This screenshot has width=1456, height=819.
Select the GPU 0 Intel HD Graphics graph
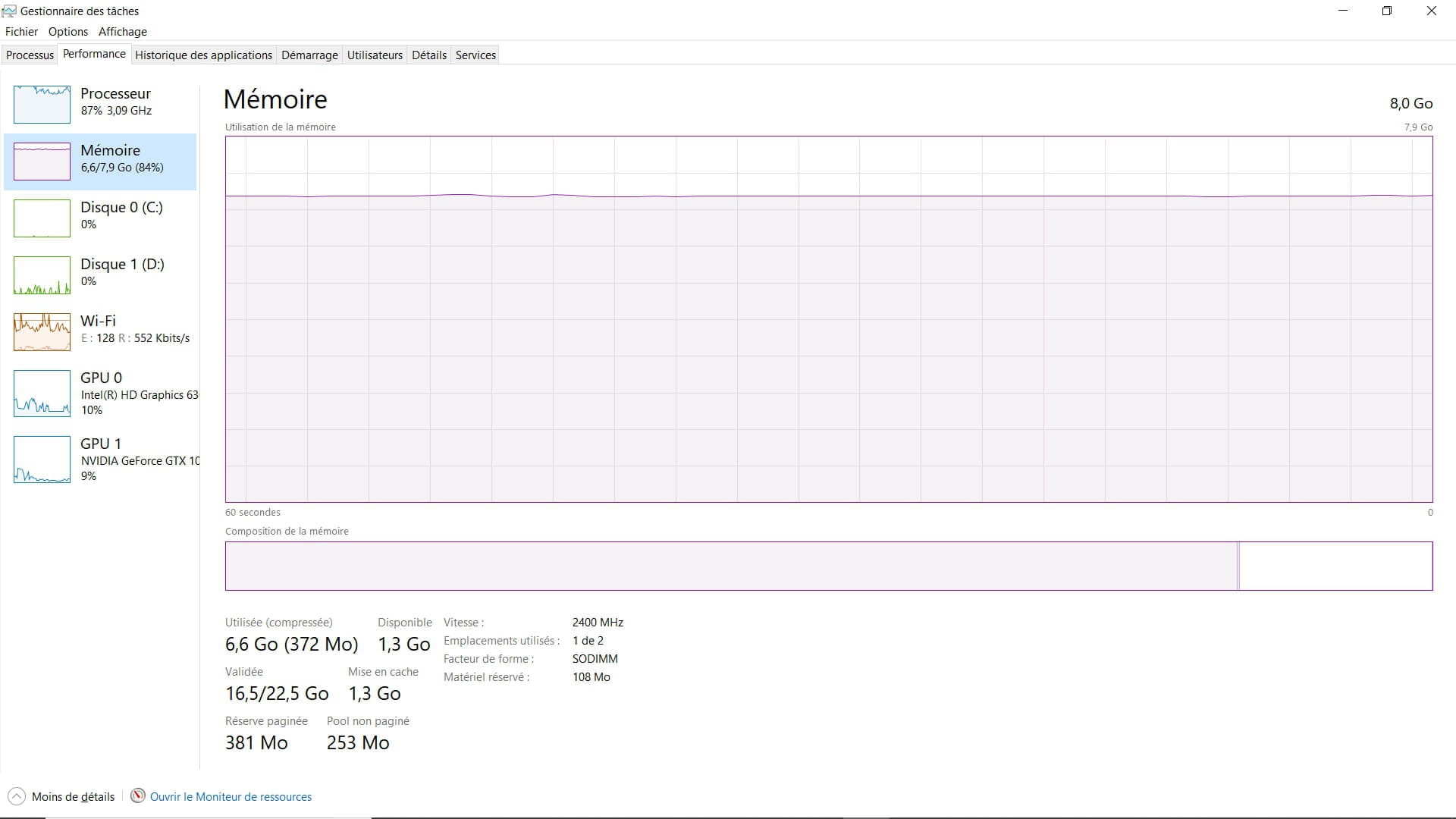42,393
